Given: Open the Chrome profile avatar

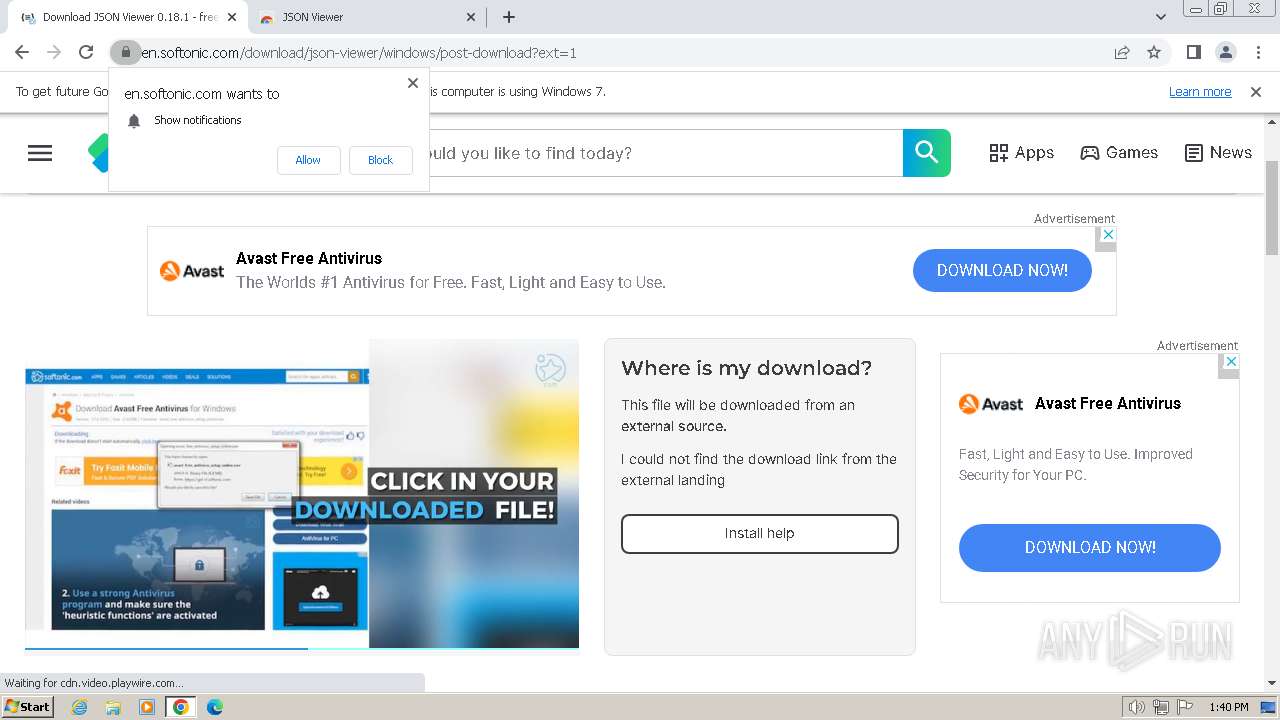Looking at the screenshot, I should point(1226,52).
